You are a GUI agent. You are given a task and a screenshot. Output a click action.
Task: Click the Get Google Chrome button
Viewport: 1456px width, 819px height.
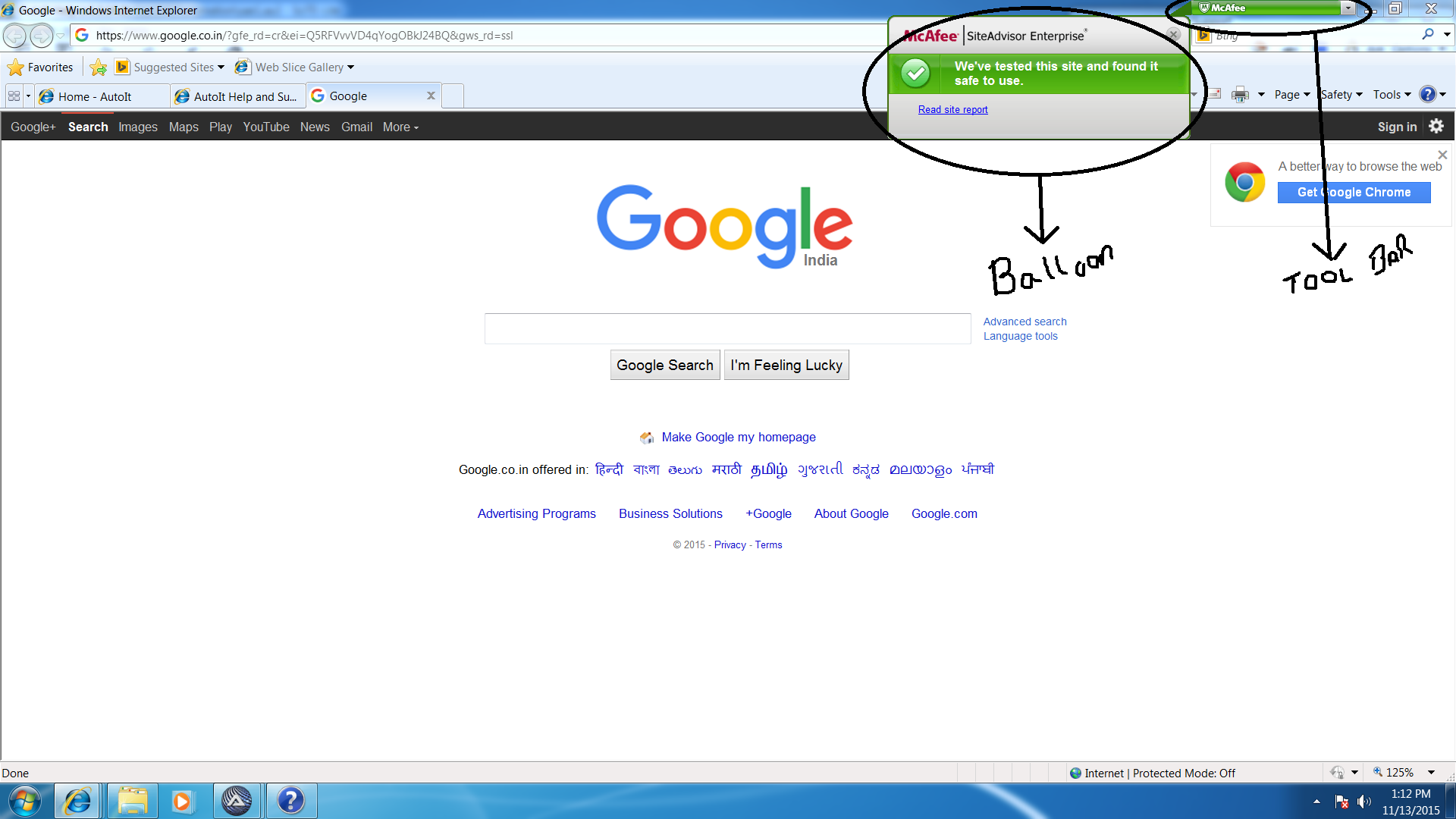pyautogui.click(x=1354, y=193)
